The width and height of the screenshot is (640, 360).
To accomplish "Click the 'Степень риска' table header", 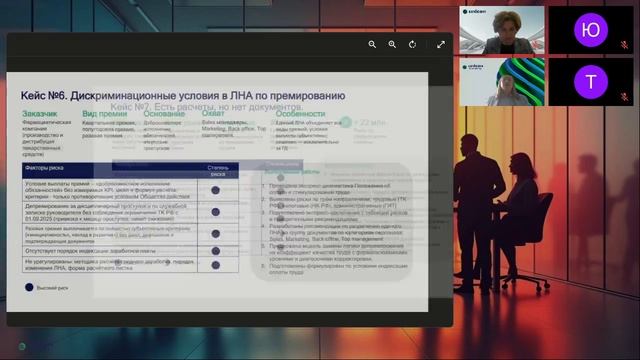I will pos(218,171).
